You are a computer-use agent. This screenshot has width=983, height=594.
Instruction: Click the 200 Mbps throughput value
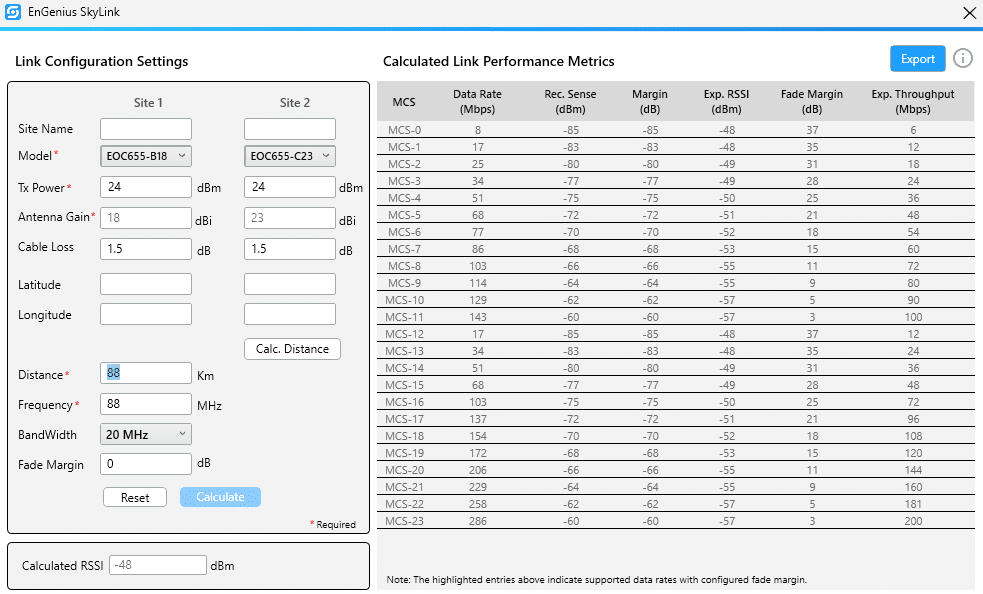click(x=913, y=521)
